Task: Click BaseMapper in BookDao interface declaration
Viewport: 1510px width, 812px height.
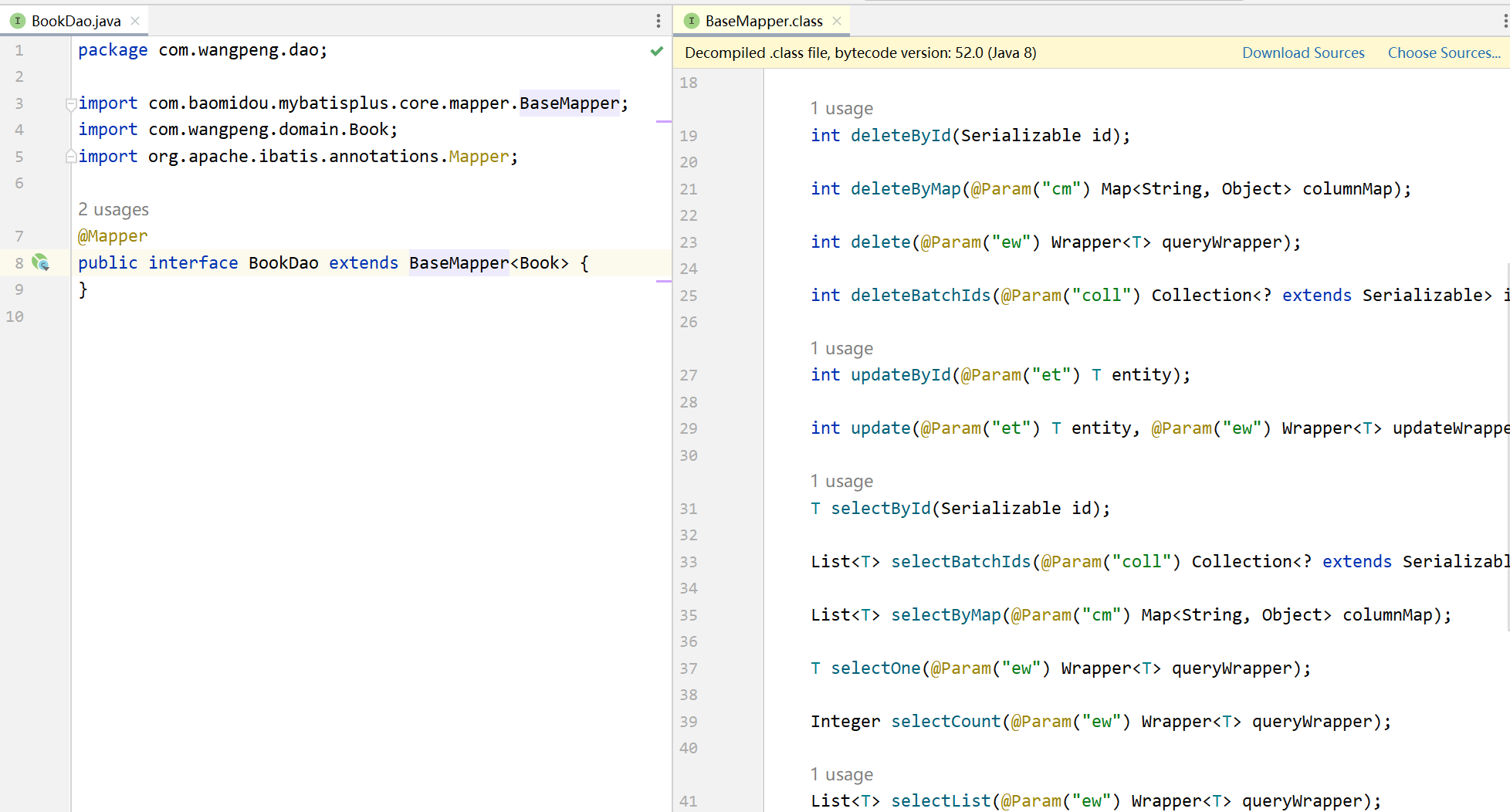Action: [x=459, y=263]
